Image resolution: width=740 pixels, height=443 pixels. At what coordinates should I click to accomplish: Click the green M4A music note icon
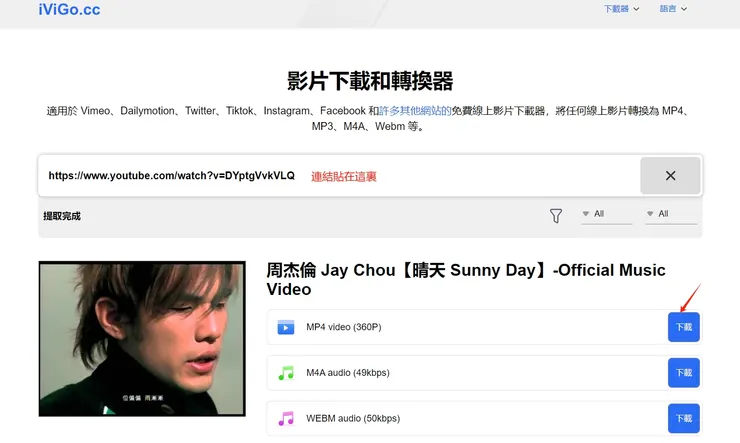286,373
